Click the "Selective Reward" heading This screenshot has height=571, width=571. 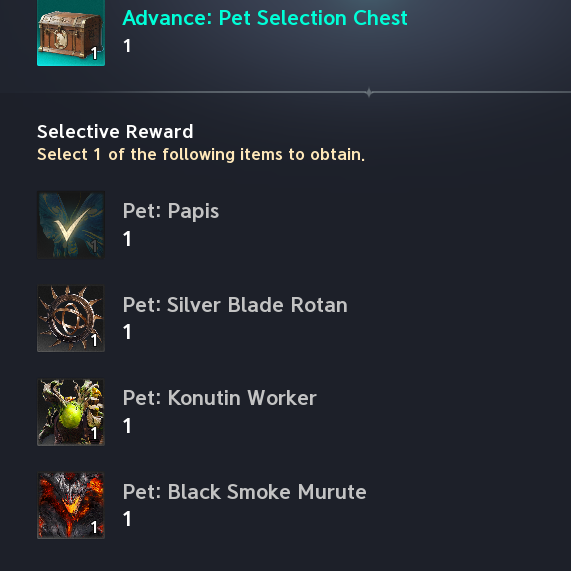115,131
